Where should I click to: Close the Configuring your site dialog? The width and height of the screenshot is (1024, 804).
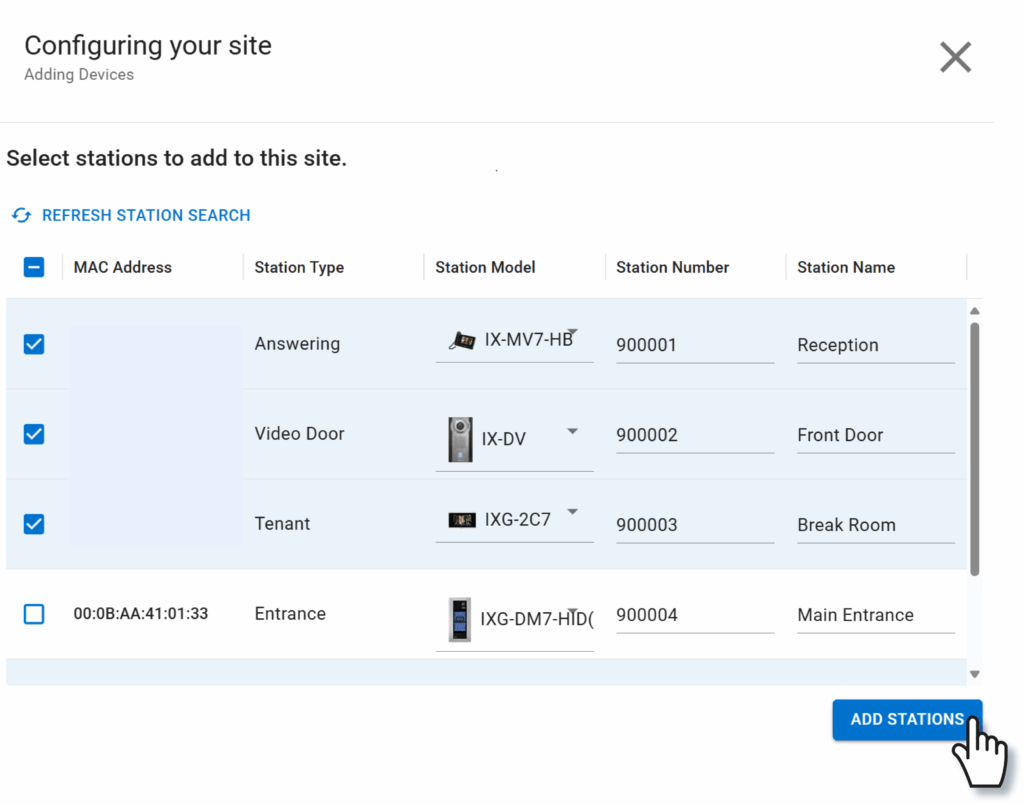pos(955,58)
